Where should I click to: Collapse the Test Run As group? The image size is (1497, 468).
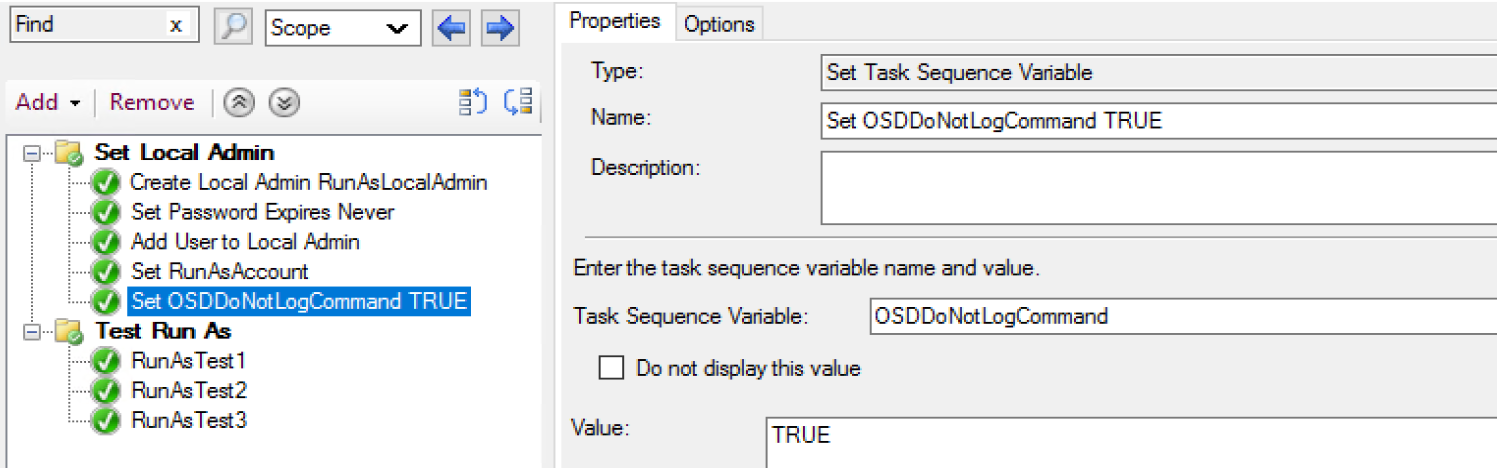pyautogui.click(x=32, y=331)
